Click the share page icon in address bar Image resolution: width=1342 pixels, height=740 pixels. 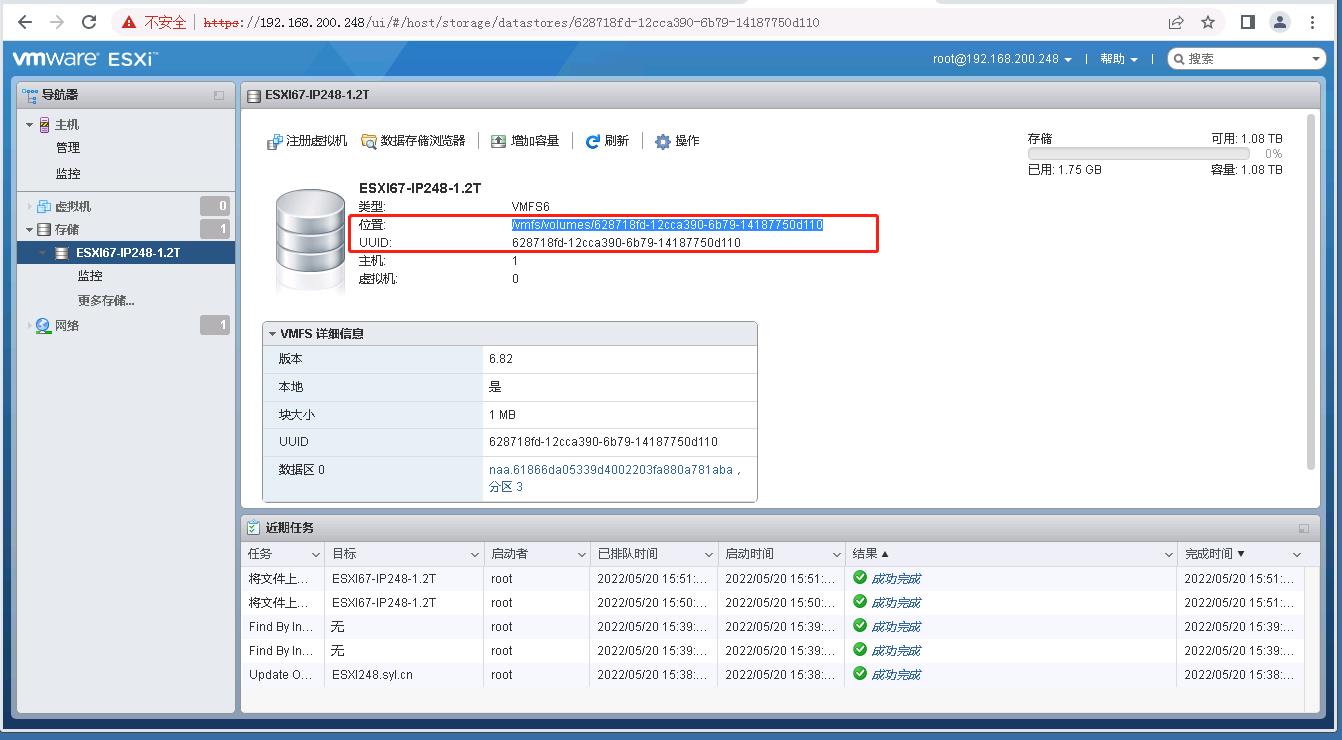[x=1176, y=22]
